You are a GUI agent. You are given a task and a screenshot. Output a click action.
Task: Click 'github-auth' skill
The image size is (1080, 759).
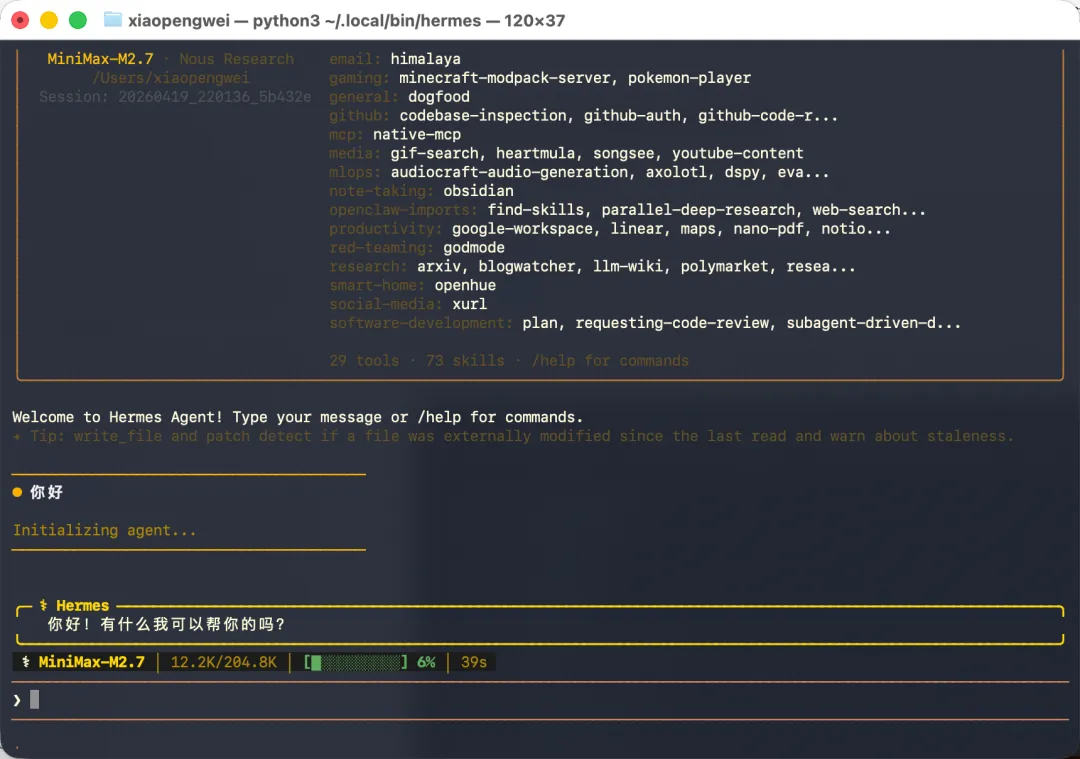point(632,116)
